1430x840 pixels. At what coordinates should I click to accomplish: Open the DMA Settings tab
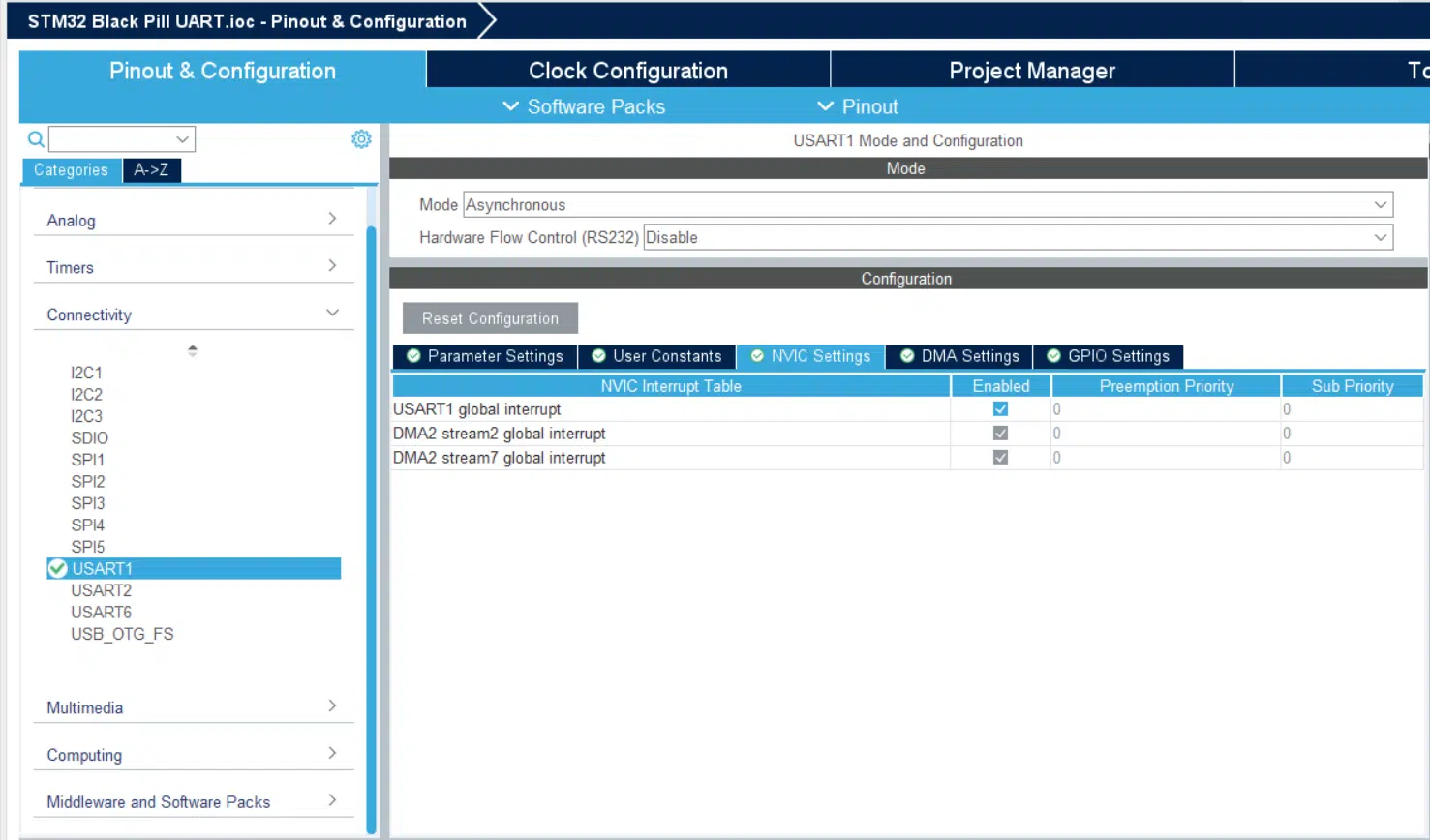coord(959,356)
